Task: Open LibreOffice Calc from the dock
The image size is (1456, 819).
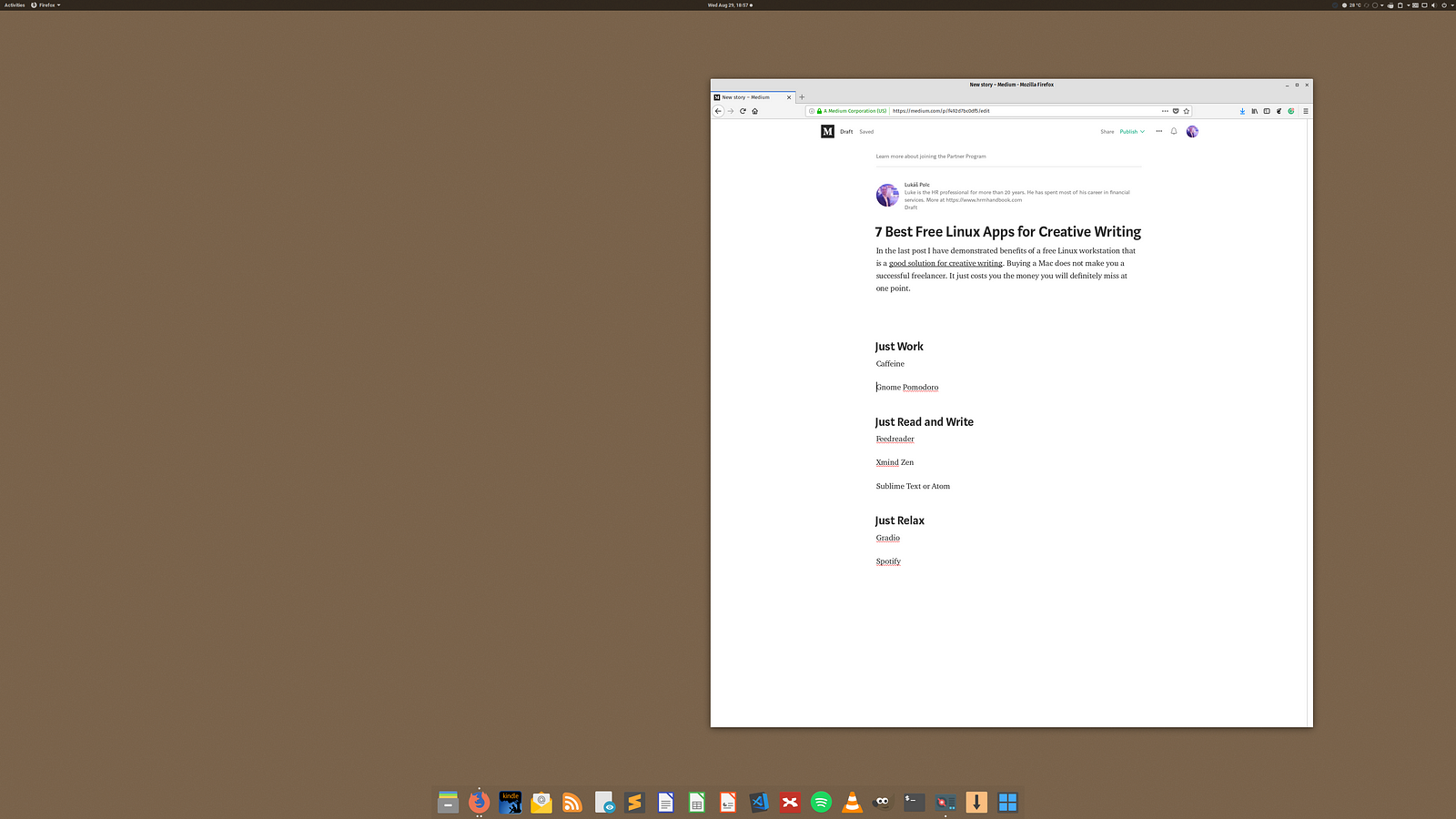Action: (x=697, y=802)
